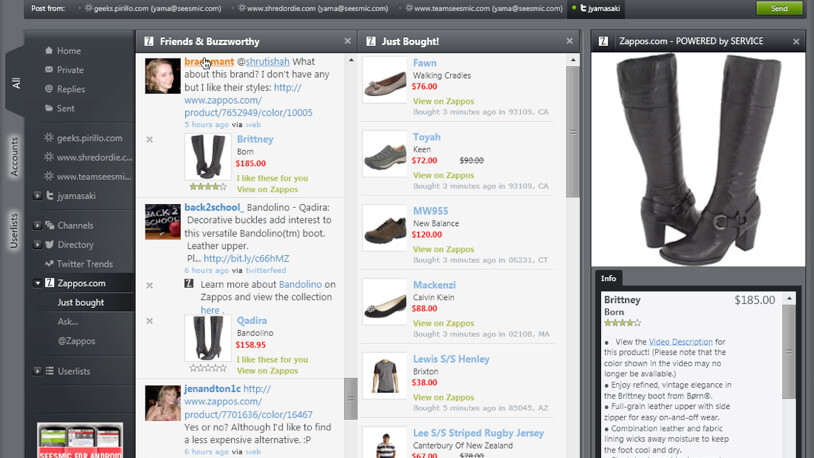
Task: Collapse the Zappos.com sidebar section
Action: tap(37, 283)
